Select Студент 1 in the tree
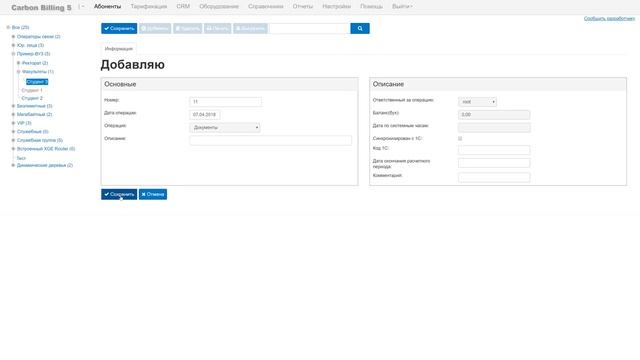This screenshot has height=360, width=640. click(x=32, y=91)
